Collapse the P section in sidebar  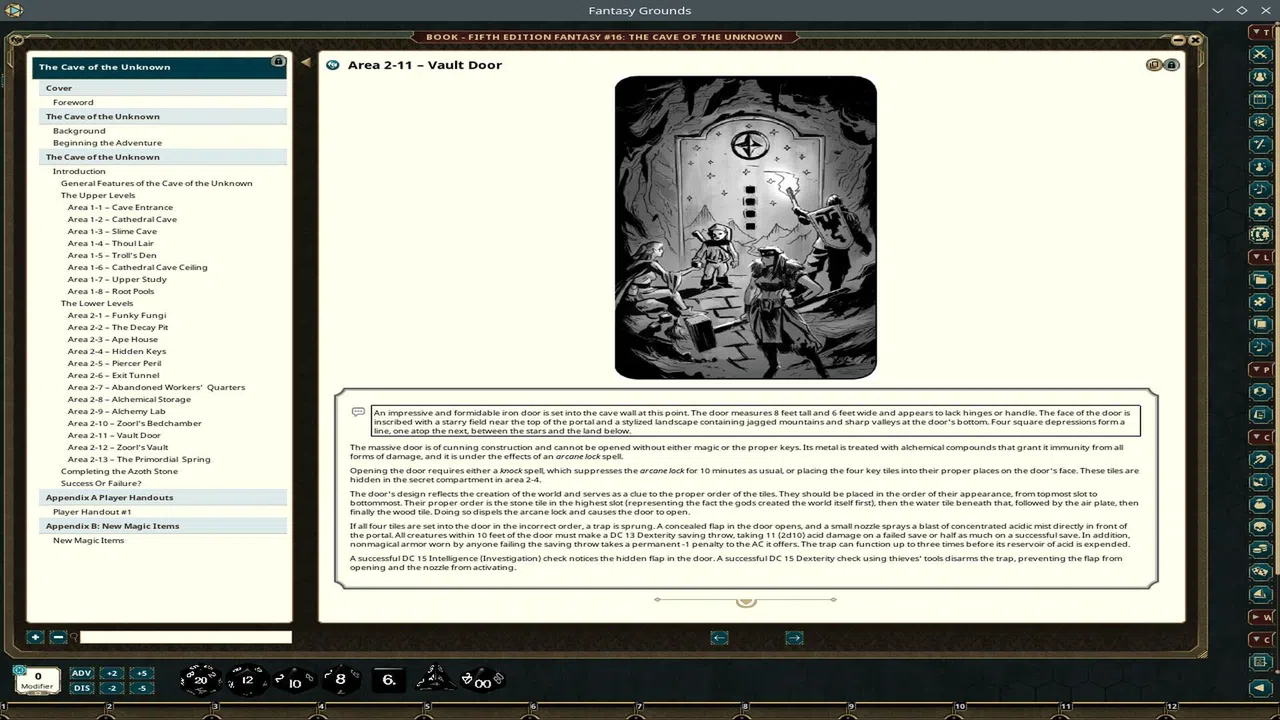[1261, 370]
